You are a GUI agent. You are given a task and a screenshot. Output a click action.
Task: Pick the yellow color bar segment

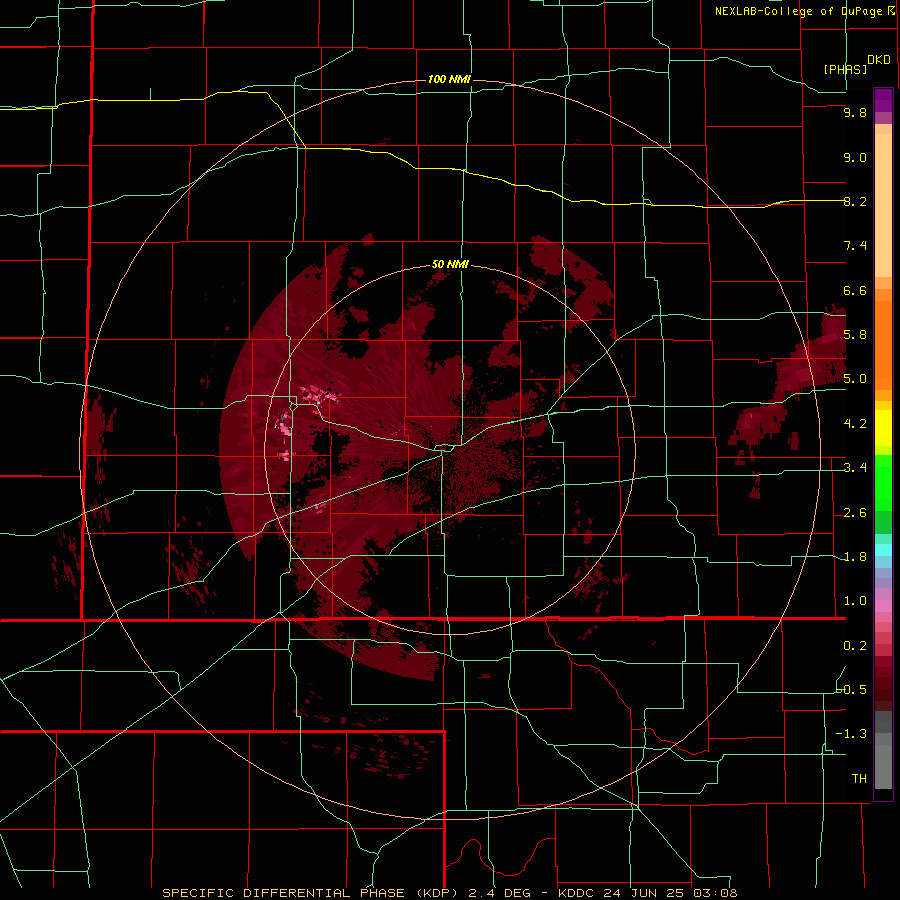coord(883,428)
